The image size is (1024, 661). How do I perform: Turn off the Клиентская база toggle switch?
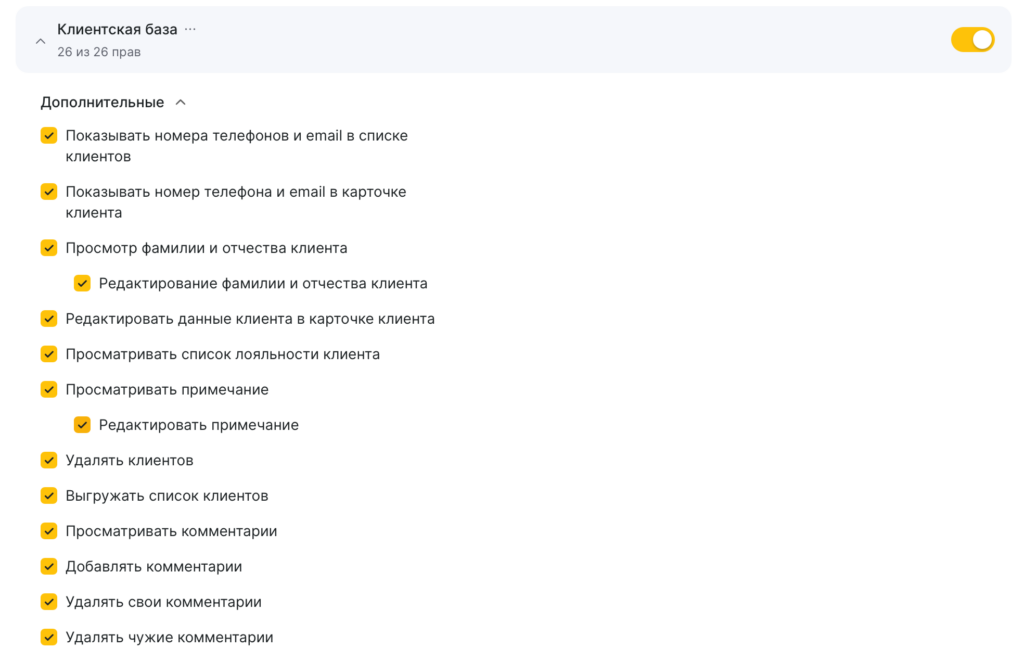(972, 40)
